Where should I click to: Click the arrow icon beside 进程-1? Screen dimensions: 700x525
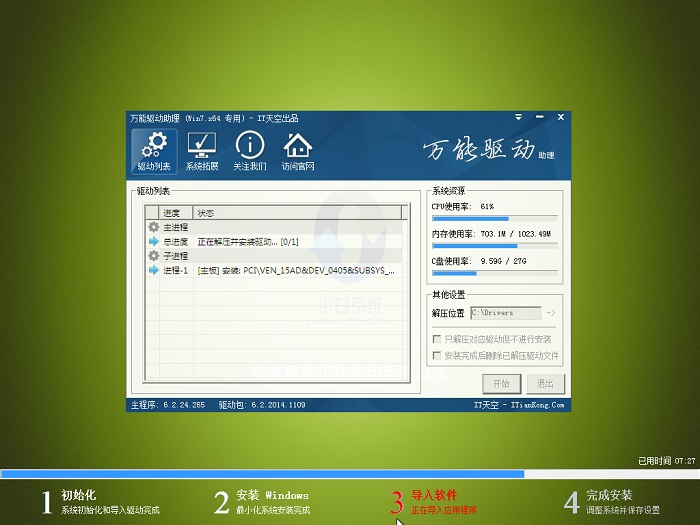[x=154, y=270]
